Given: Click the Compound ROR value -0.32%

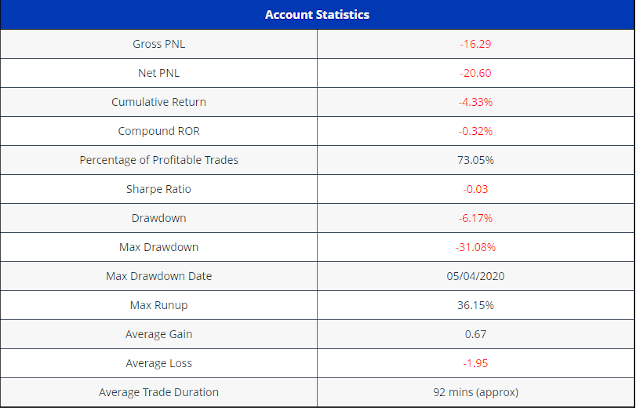Looking at the screenshot, I should (475, 131).
